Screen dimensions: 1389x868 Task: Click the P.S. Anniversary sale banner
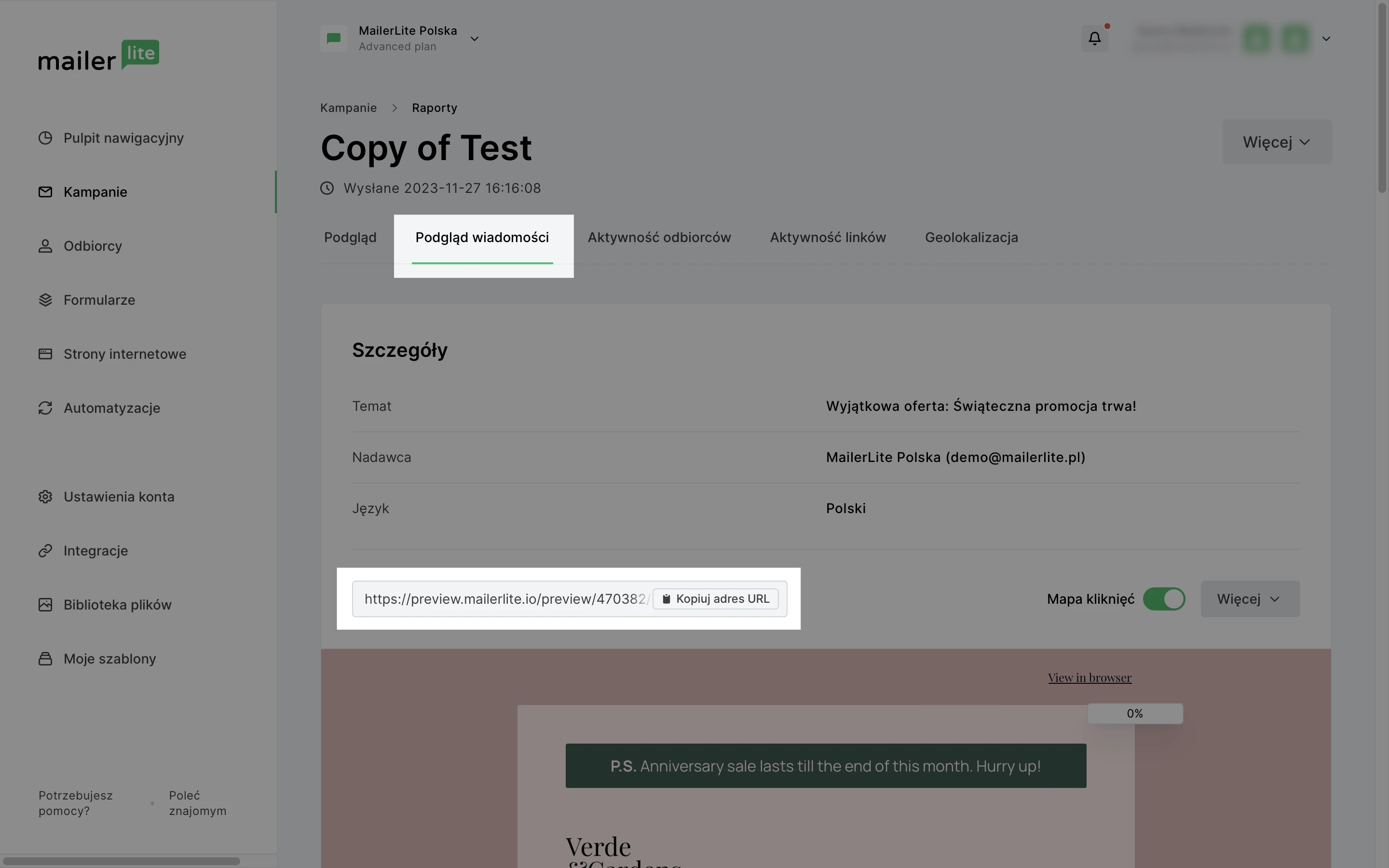[825, 766]
